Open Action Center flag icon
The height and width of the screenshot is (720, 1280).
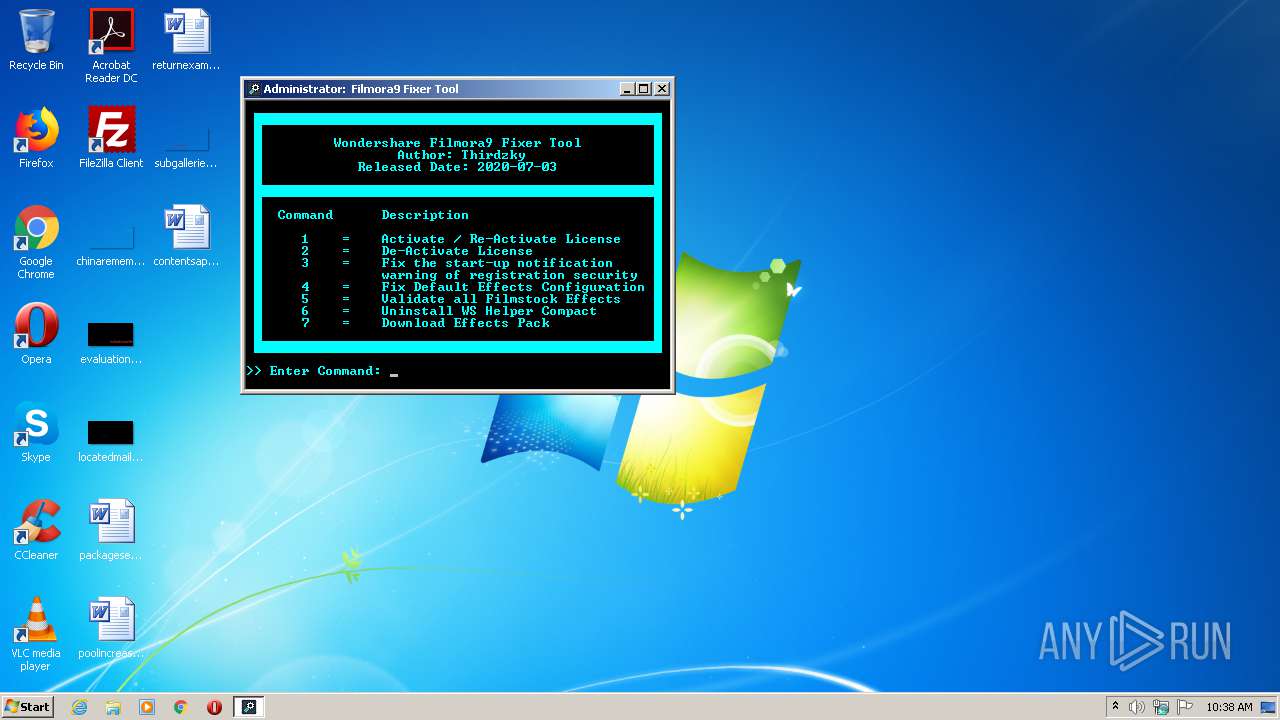pos(1184,707)
